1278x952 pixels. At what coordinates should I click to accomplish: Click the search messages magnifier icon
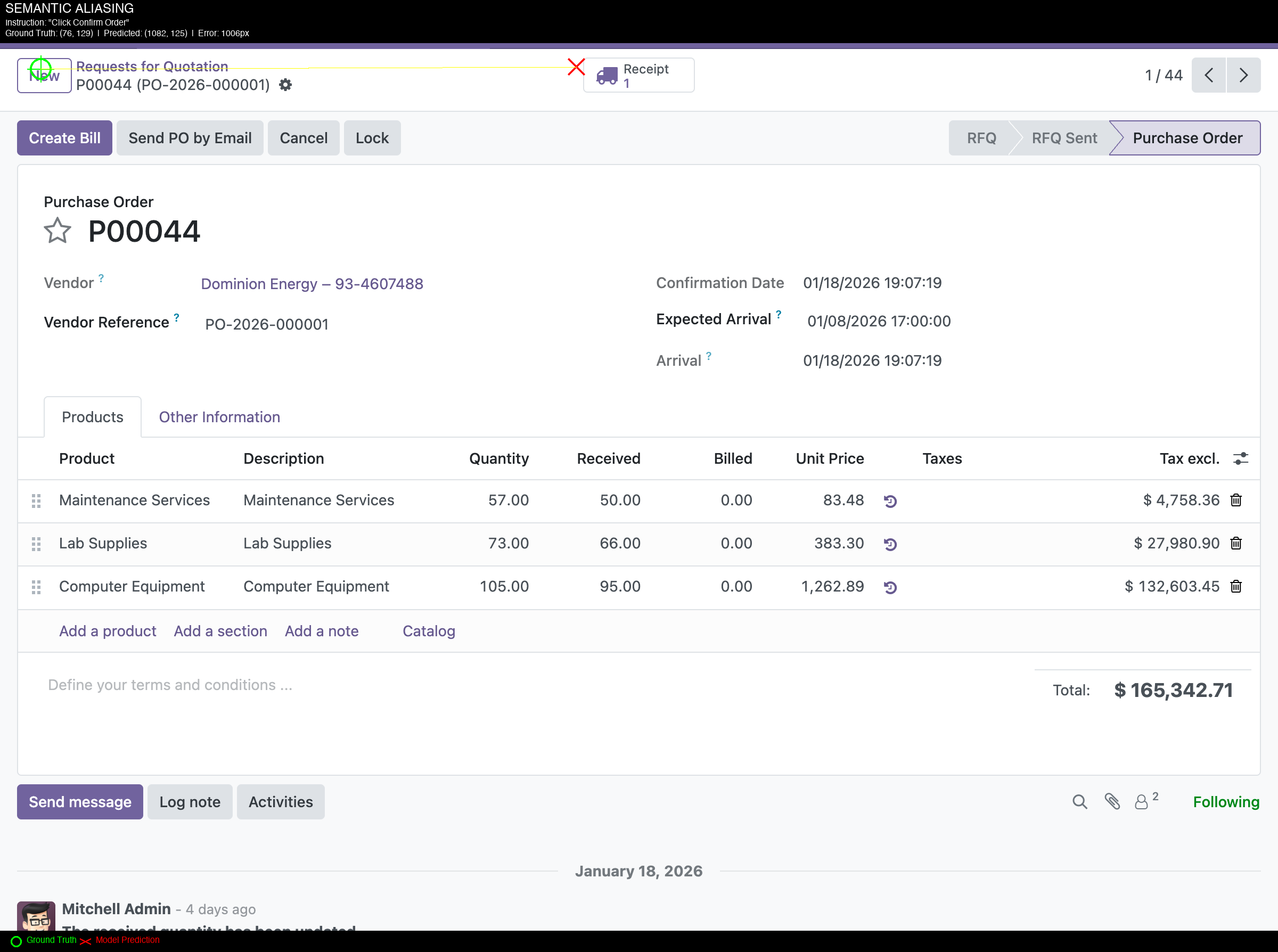click(x=1079, y=802)
